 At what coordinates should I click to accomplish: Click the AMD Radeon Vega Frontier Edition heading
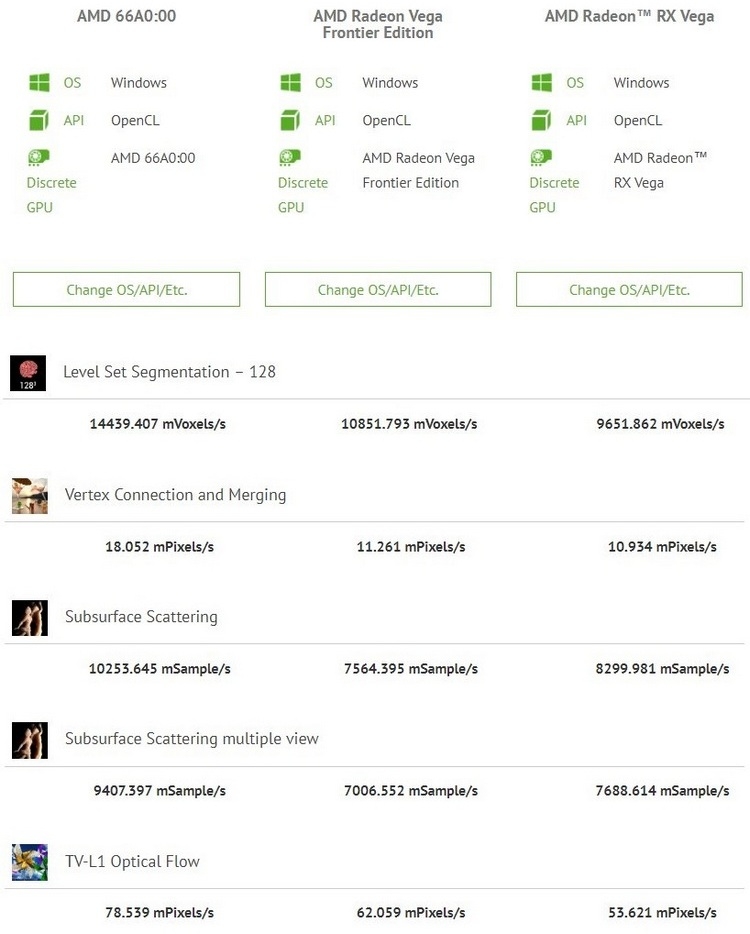coord(378,24)
